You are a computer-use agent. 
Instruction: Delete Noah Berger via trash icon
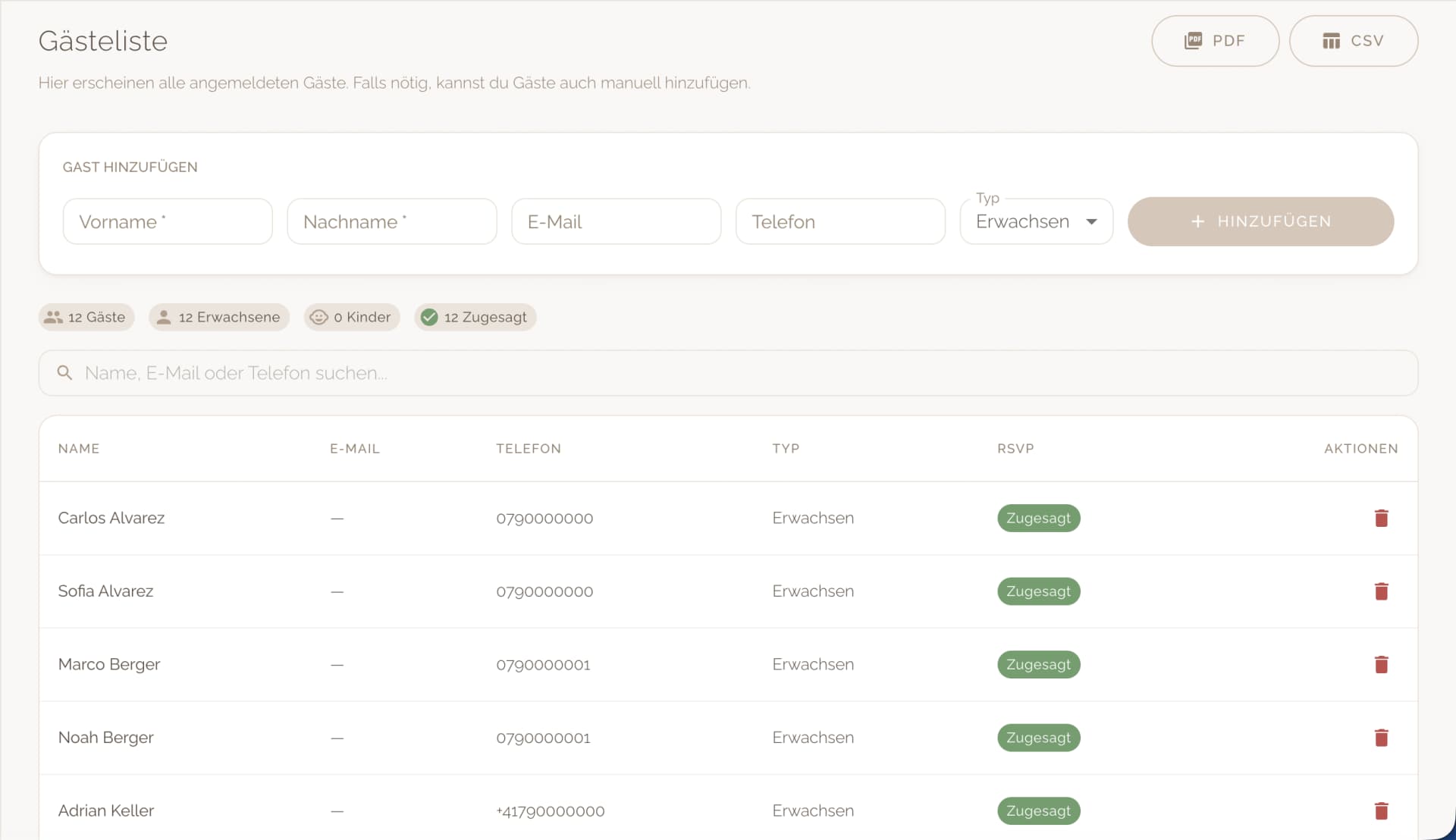coord(1381,738)
